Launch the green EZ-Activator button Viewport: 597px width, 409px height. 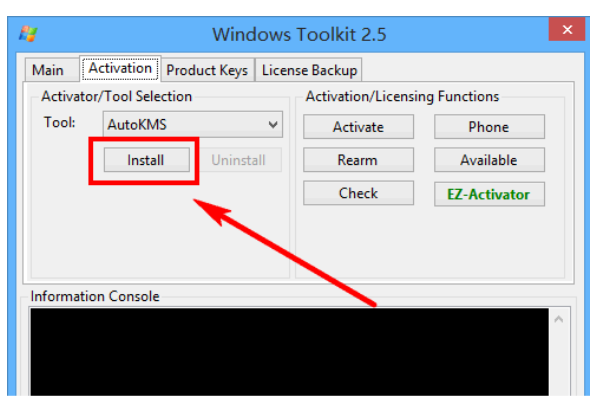pos(489,194)
